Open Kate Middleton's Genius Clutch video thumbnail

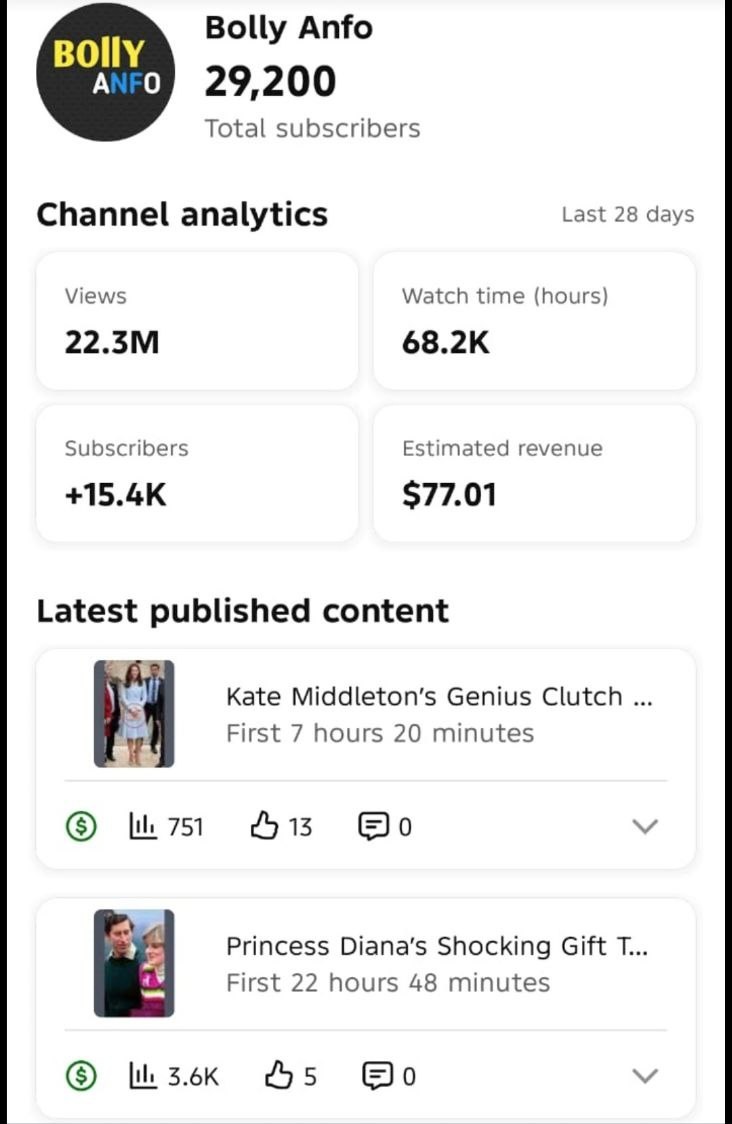[x=134, y=713]
